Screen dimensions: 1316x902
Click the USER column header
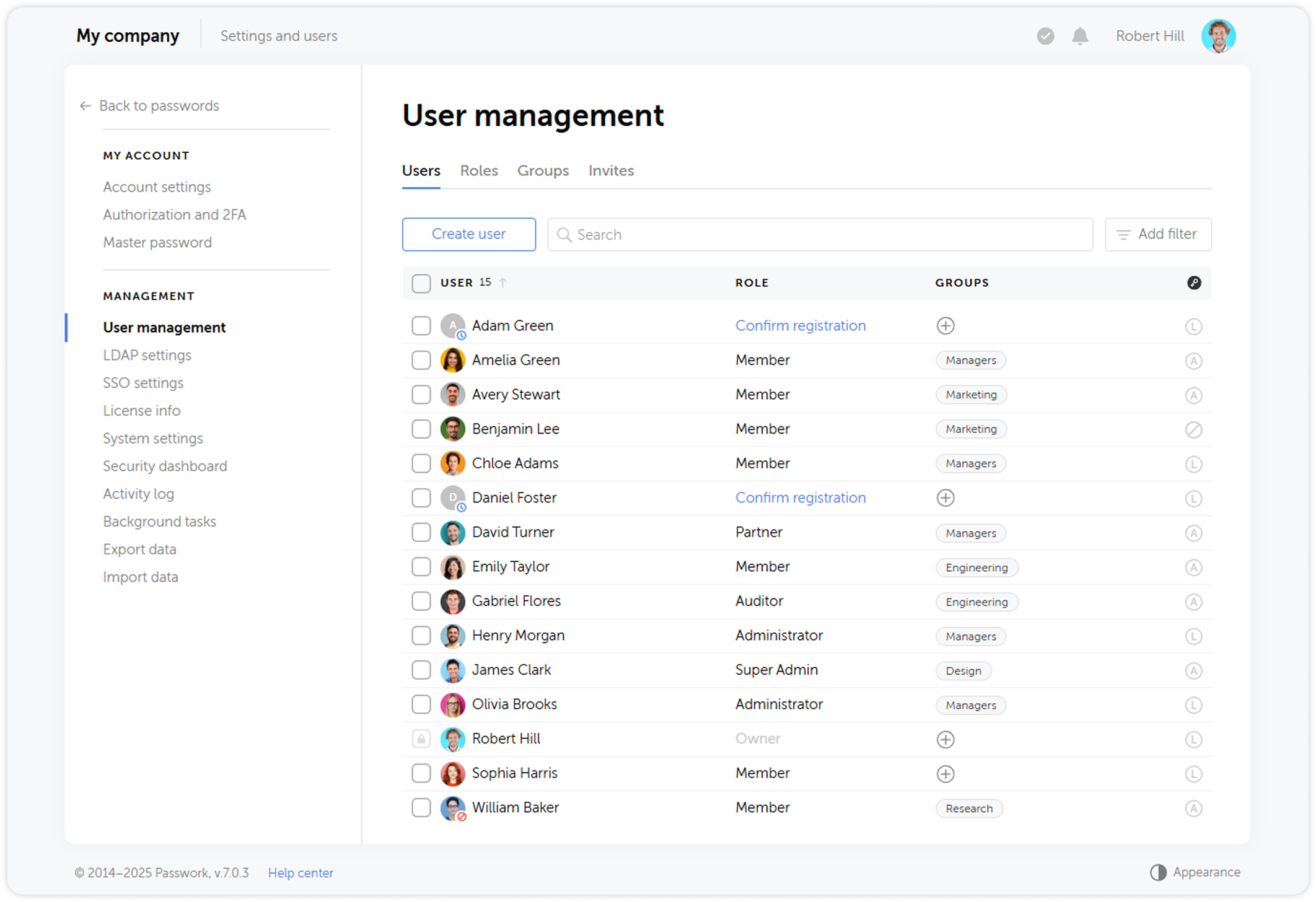(x=457, y=282)
